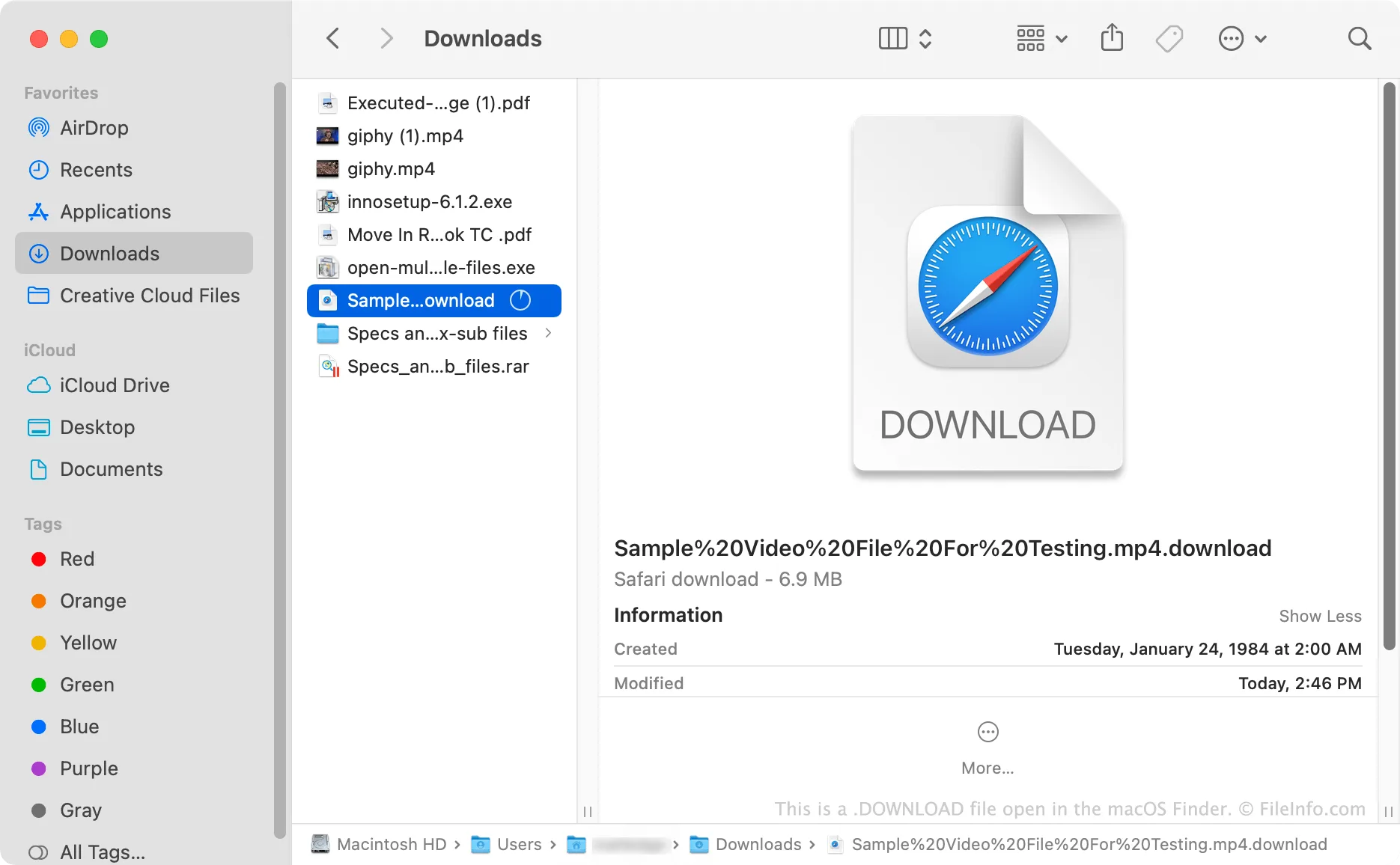
Task: Close the Finder window with red button
Action: click(39, 39)
